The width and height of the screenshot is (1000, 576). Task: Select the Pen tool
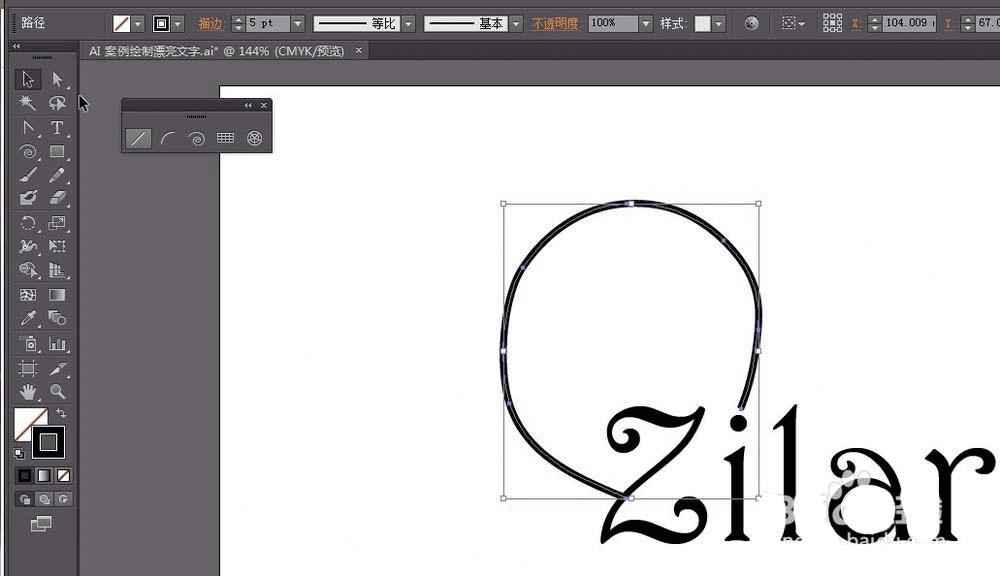pyautogui.click(x=28, y=128)
